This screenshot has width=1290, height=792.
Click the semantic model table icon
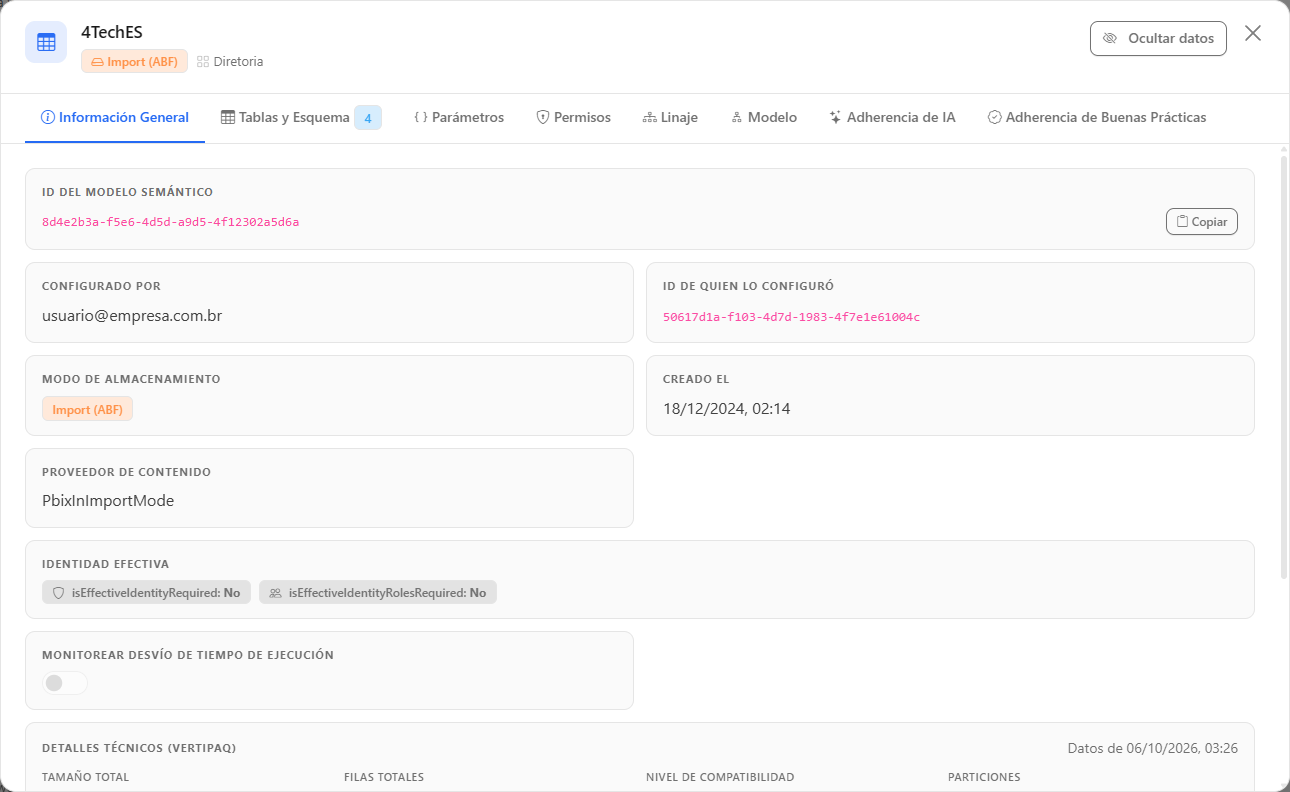coord(46,42)
